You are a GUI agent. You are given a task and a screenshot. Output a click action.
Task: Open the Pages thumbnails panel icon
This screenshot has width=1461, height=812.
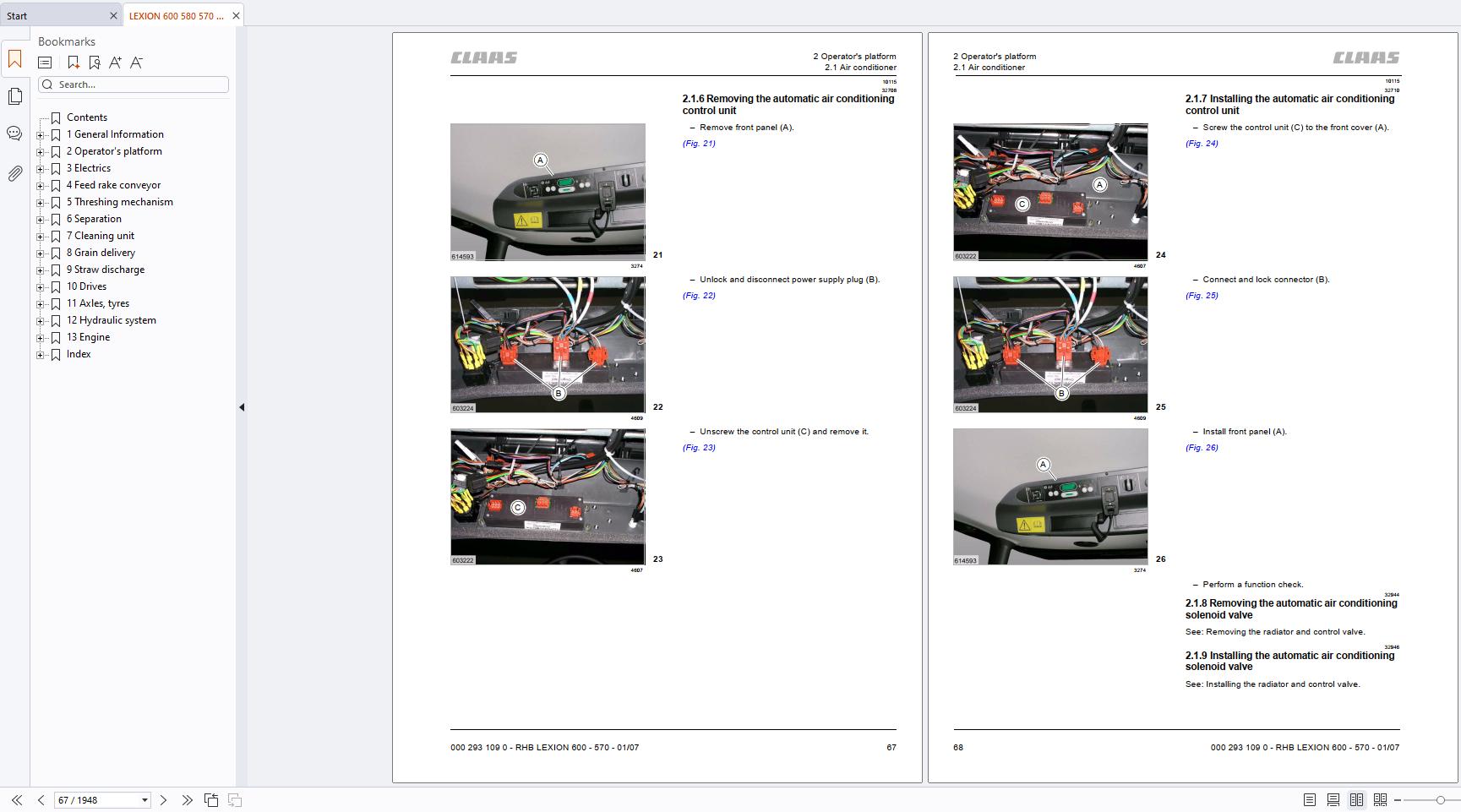[x=14, y=96]
